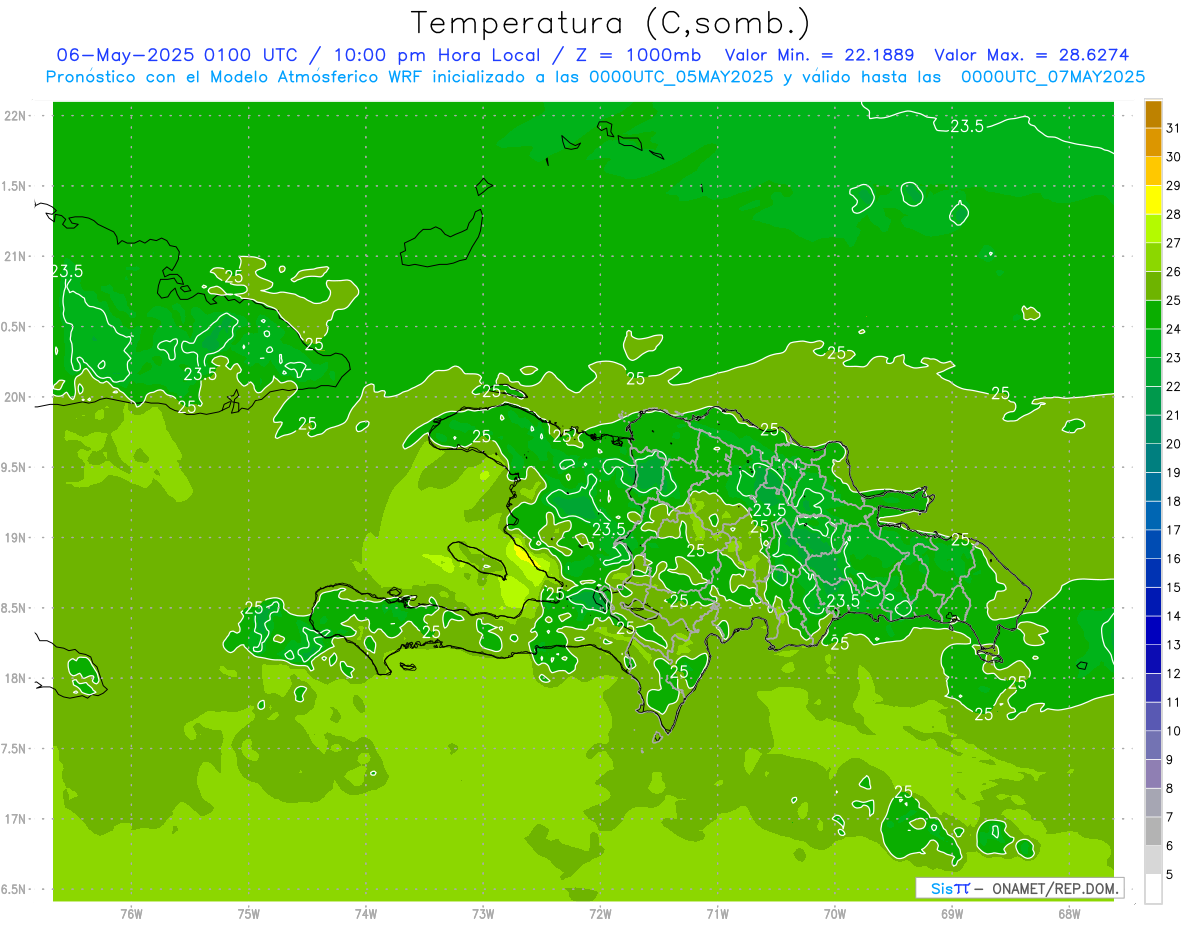1200x927 pixels.
Task: Click the "70W" longitude axis label
Action: 835,913
